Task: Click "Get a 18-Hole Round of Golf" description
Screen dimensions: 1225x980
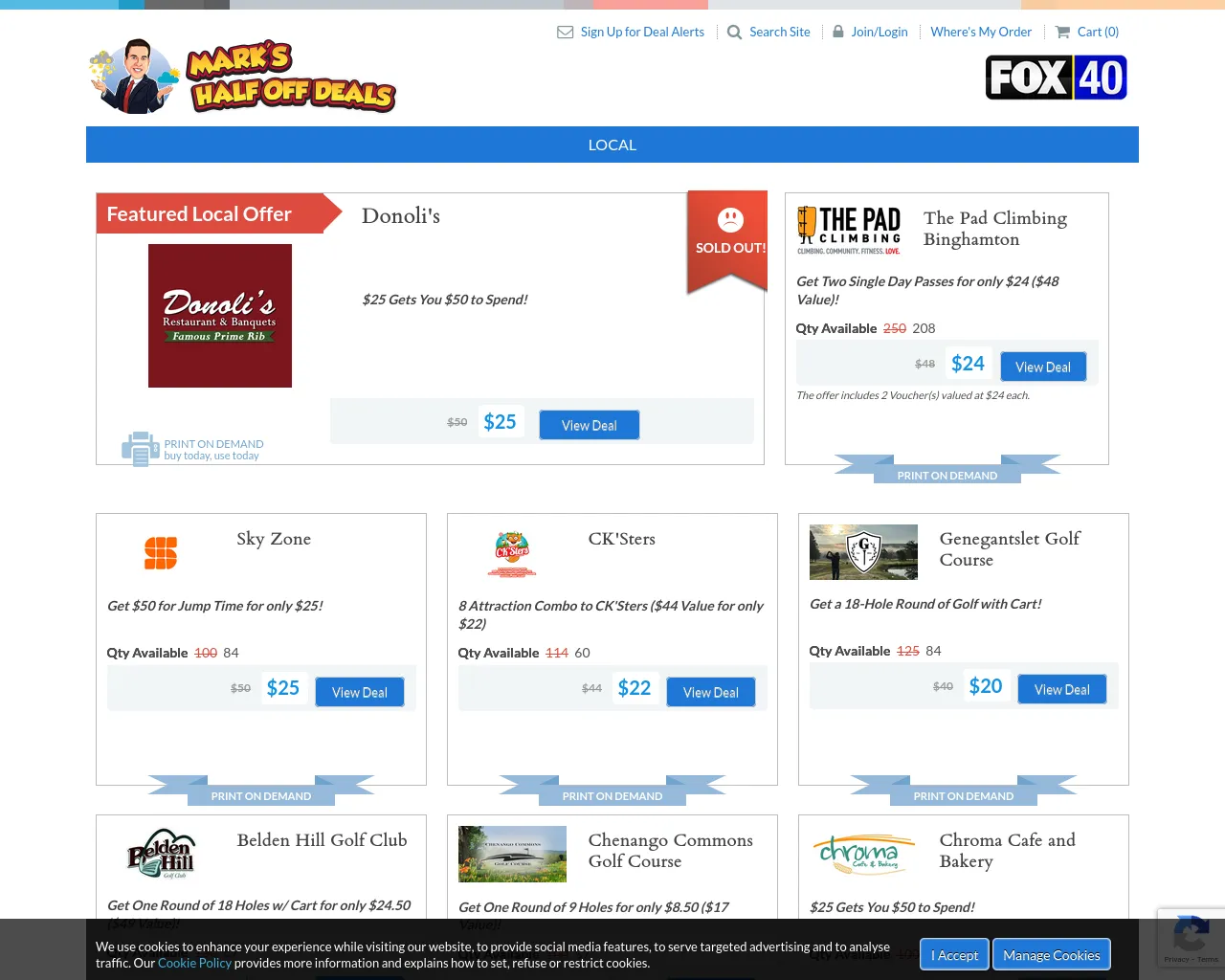Action: click(925, 604)
